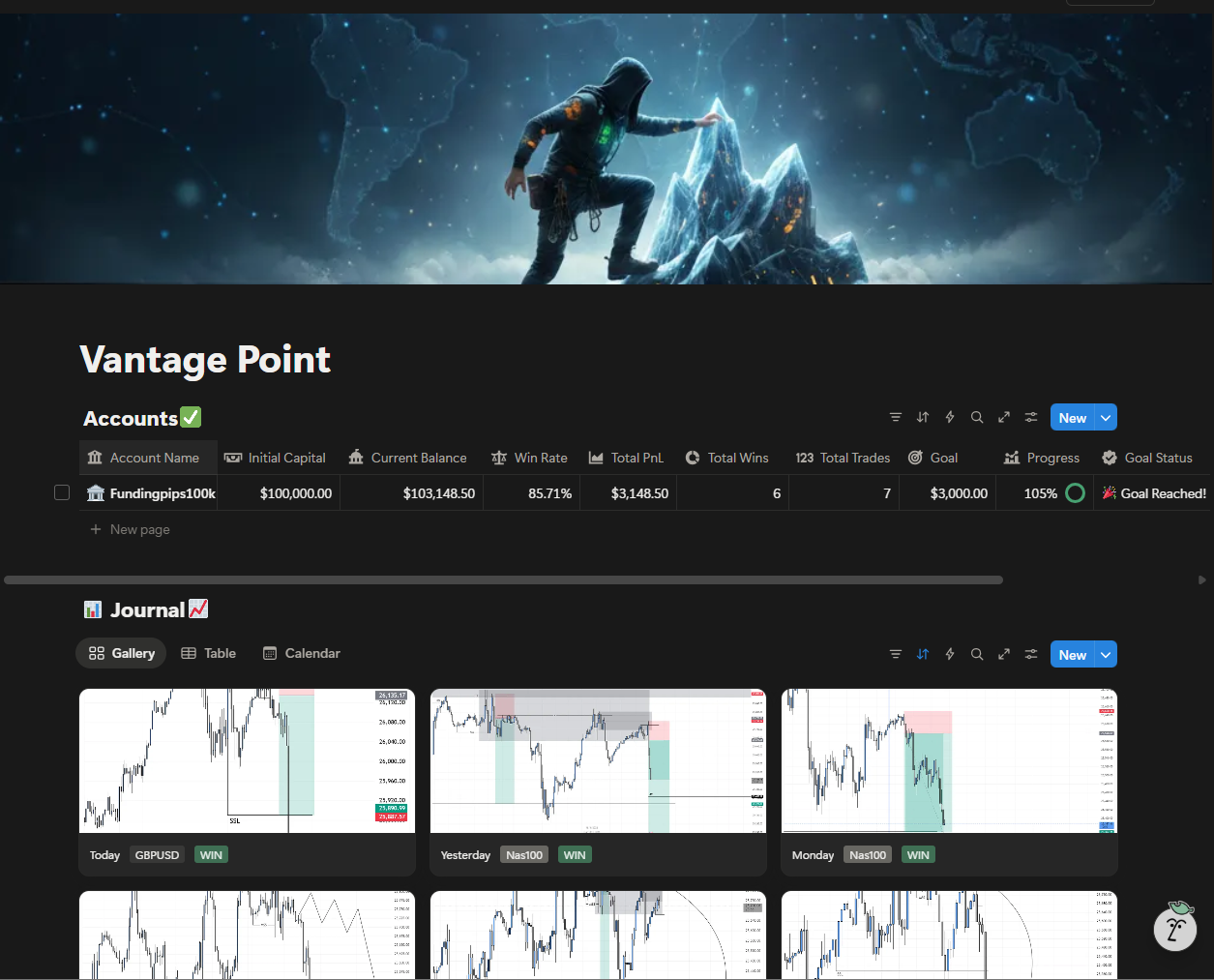This screenshot has height=980, width=1214.
Task: Click plus icon for New page
Action: [96, 529]
